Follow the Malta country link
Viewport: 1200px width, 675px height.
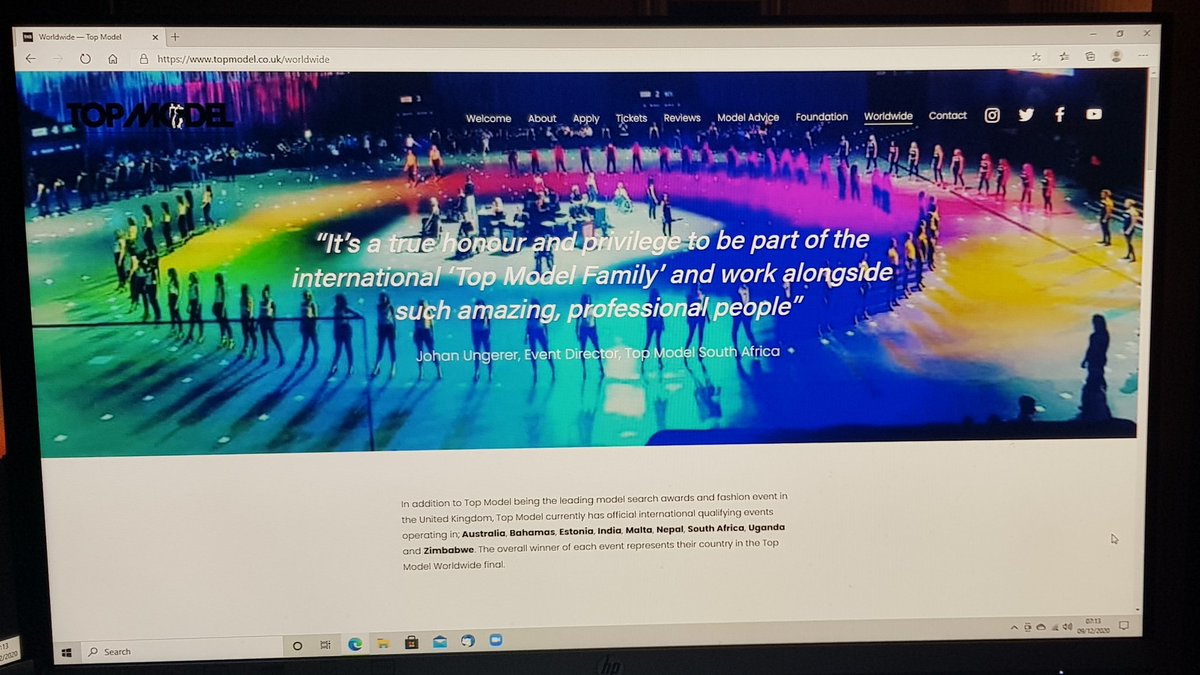click(638, 530)
